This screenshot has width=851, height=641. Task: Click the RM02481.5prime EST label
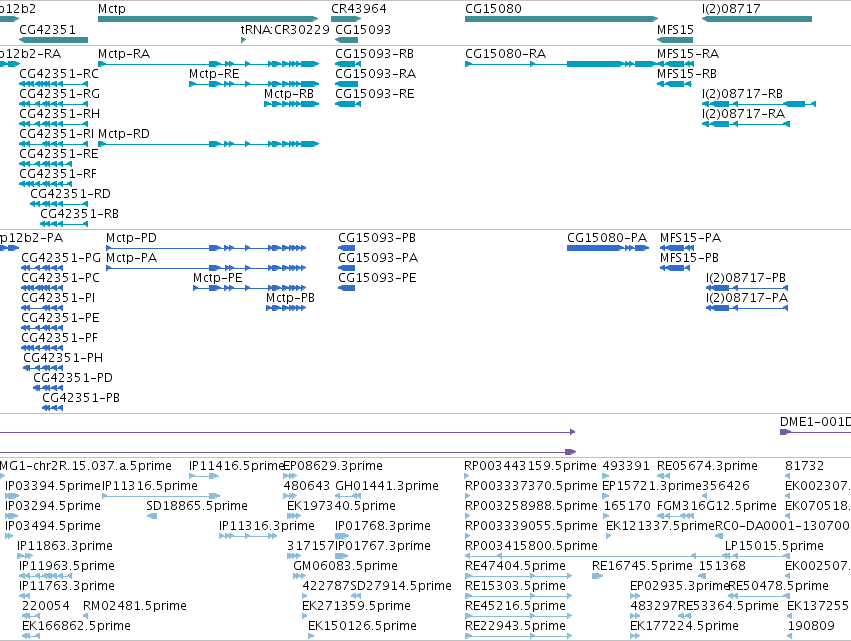(x=135, y=606)
